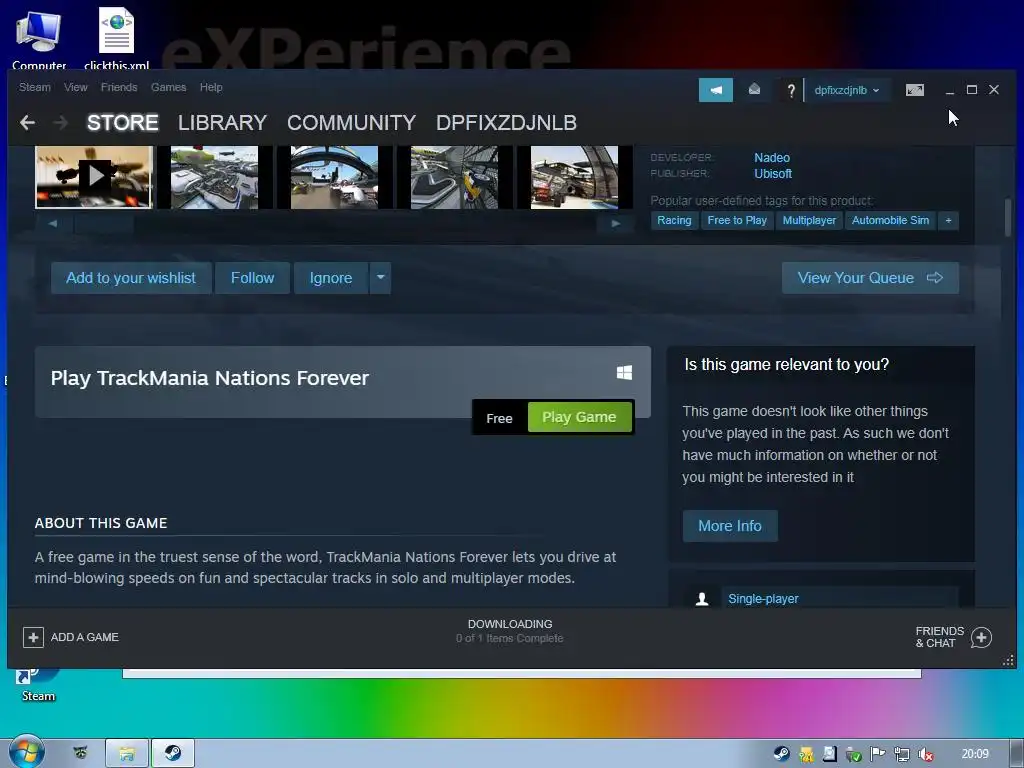
Task: Select the fifth screenshot thumbnail
Action: tap(575, 177)
